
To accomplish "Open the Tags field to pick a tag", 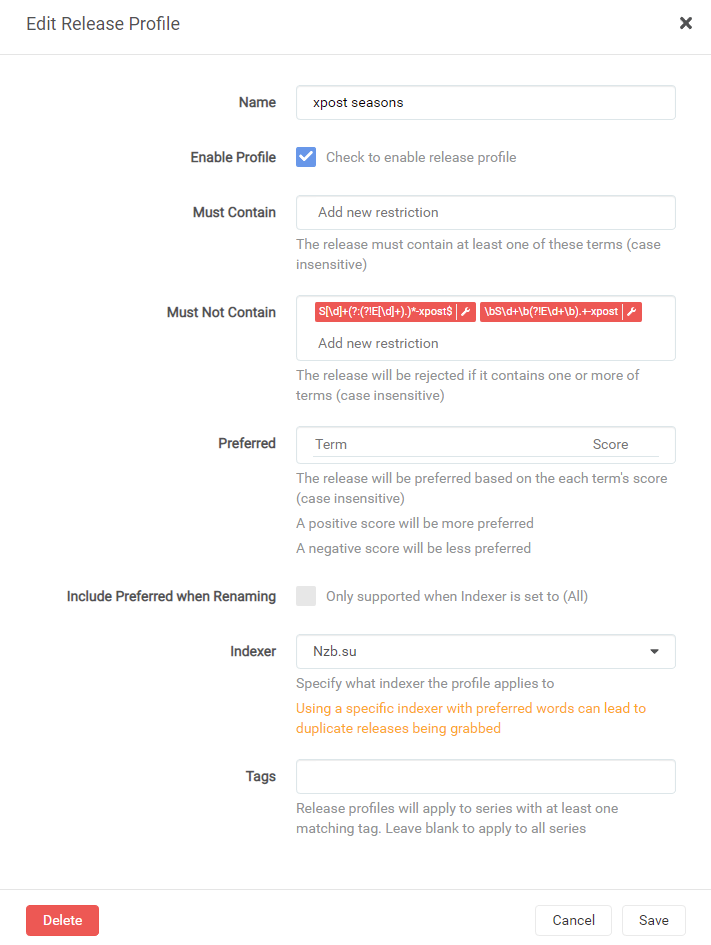I will [x=485, y=776].
